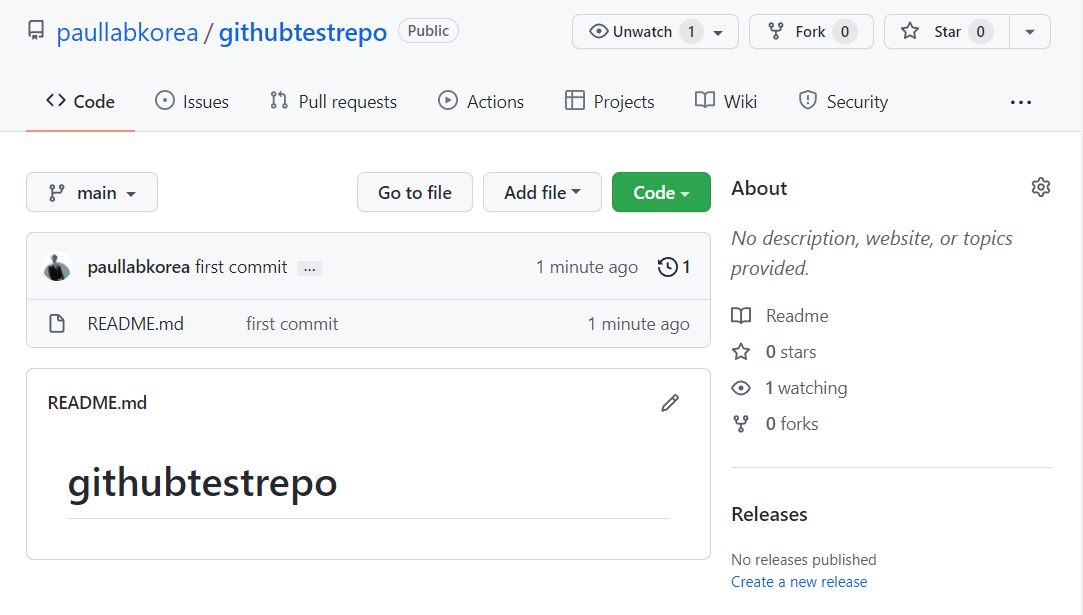Click '1 minute ago' in the commit header
This screenshot has width=1083, height=615.
[x=587, y=267]
